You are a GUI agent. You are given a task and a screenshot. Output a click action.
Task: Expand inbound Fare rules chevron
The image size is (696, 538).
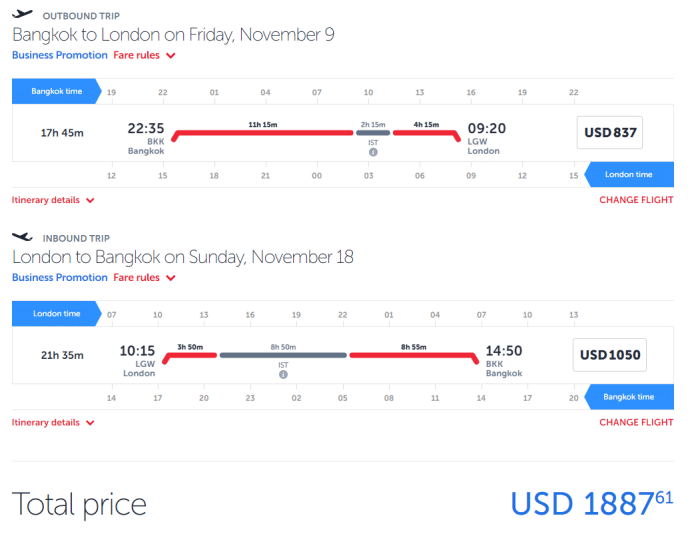[171, 278]
